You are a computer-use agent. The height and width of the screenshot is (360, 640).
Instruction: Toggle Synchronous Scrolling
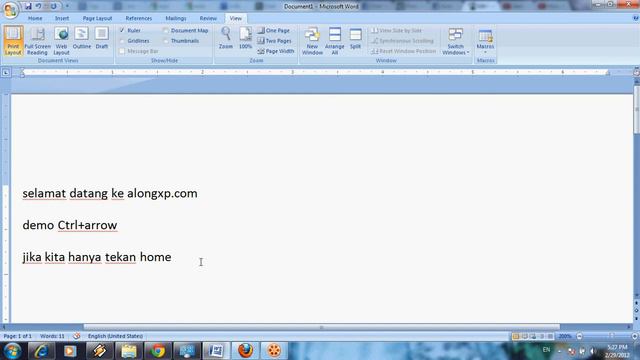[x=402, y=41]
